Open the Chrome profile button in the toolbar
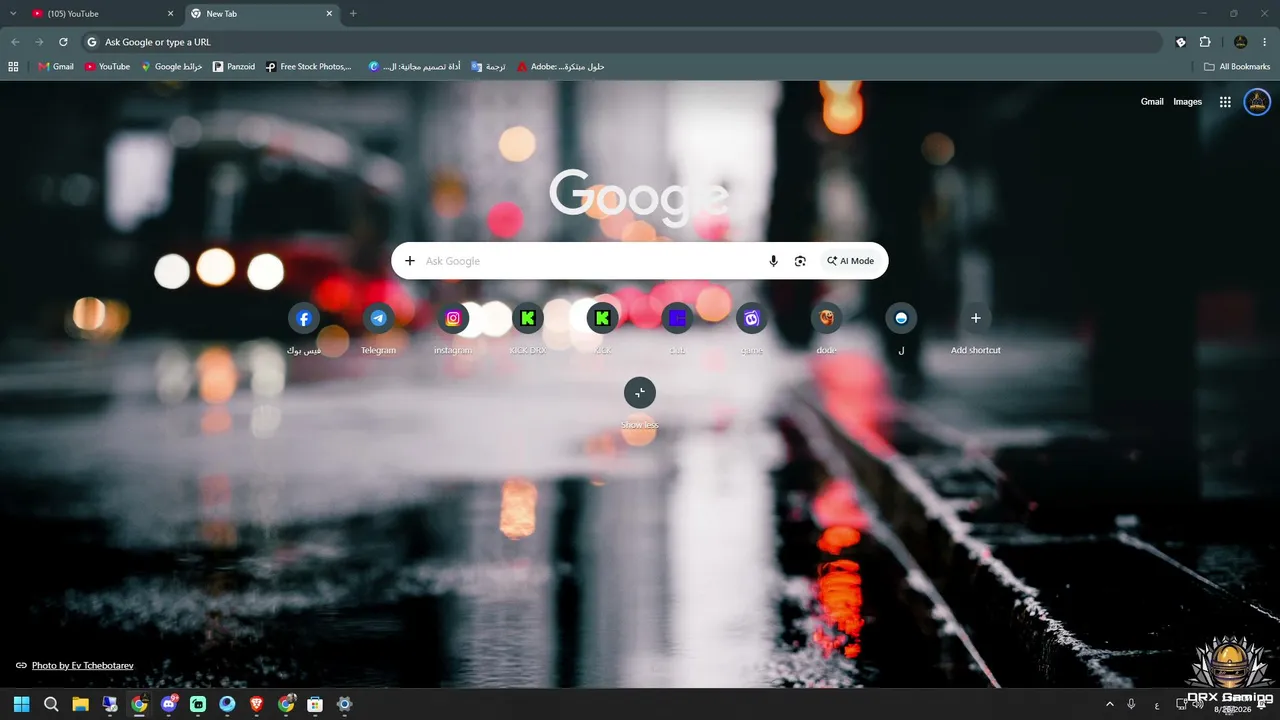The height and width of the screenshot is (720, 1280). [x=1241, y=42]
